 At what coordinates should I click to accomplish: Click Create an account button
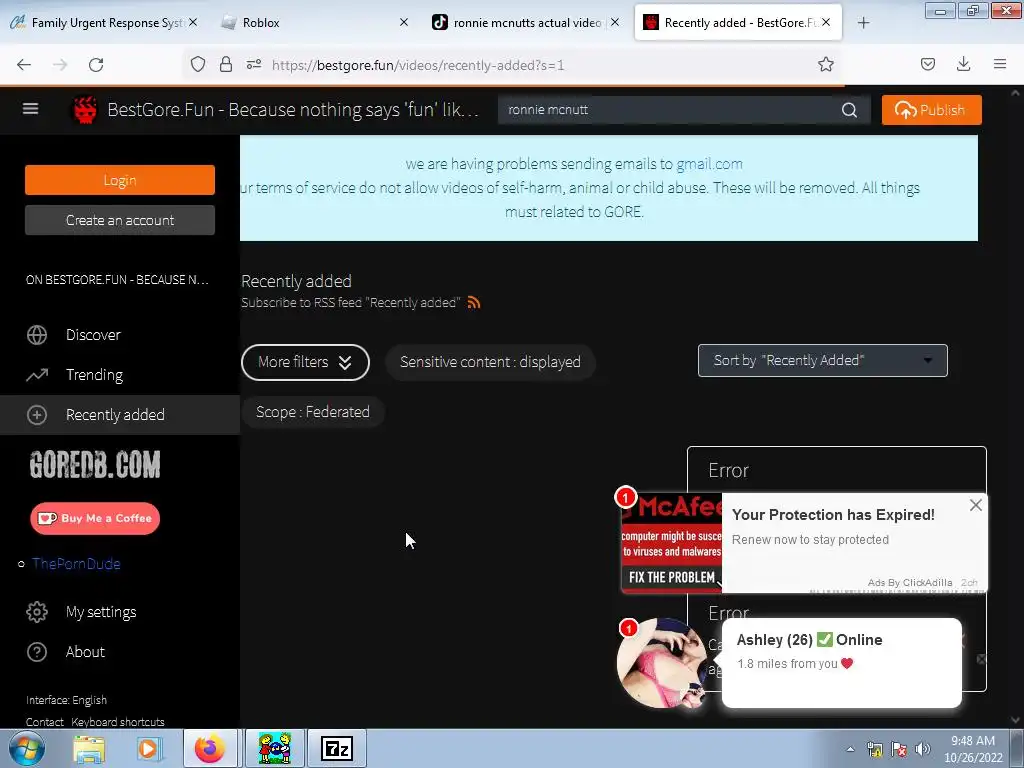(120, 220)
